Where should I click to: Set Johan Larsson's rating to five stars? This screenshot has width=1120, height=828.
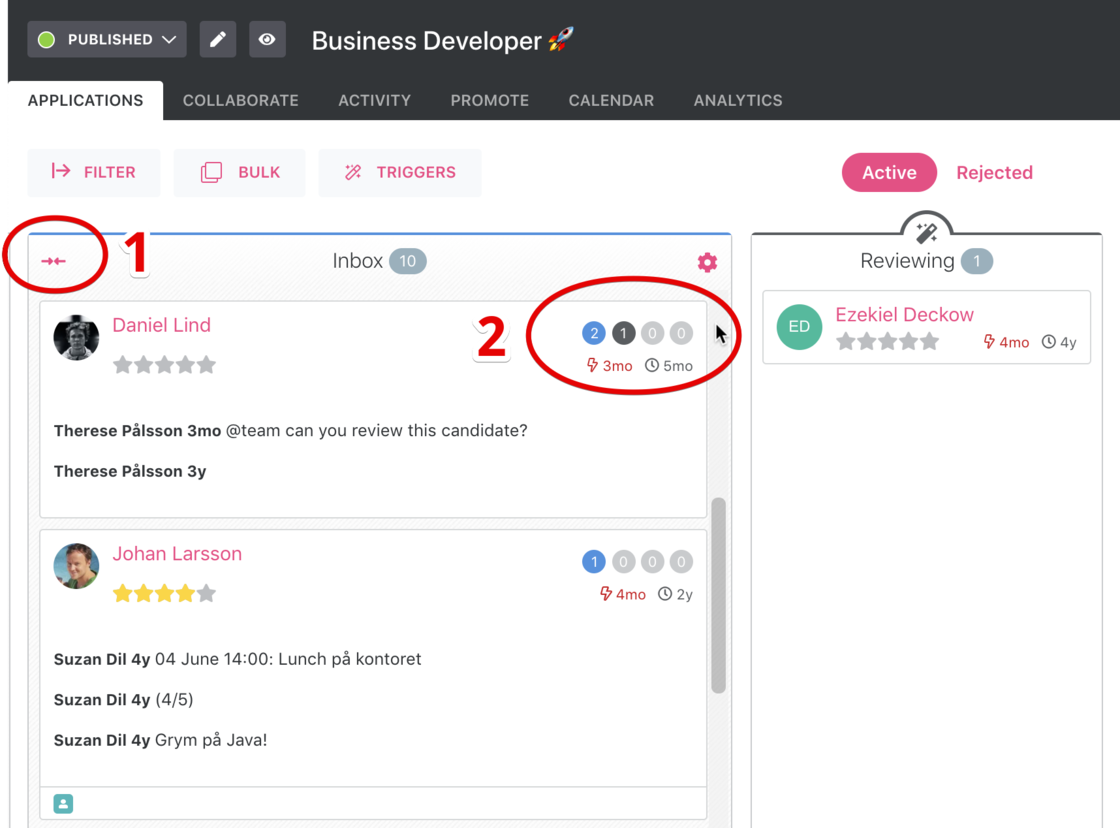click(x=206, y=594)
